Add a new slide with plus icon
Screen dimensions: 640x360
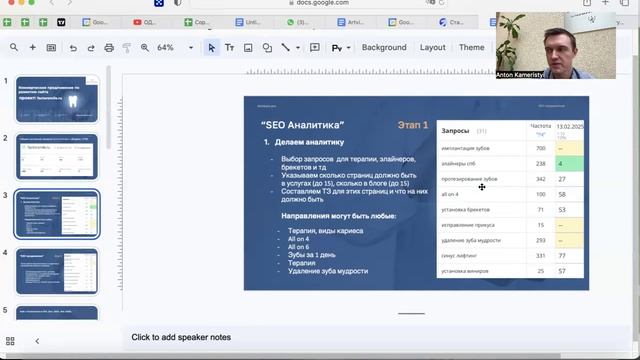(x=33, y=47)
